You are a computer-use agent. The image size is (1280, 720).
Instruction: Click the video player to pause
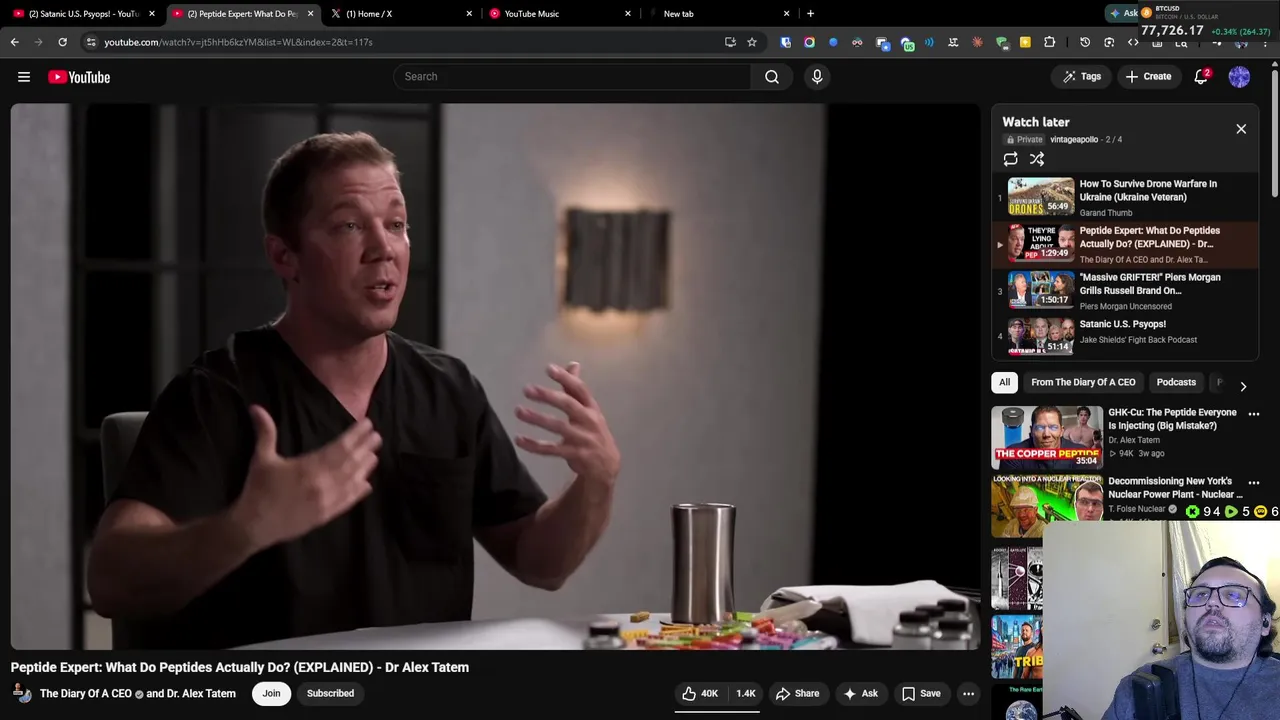(x=495, y=377)
